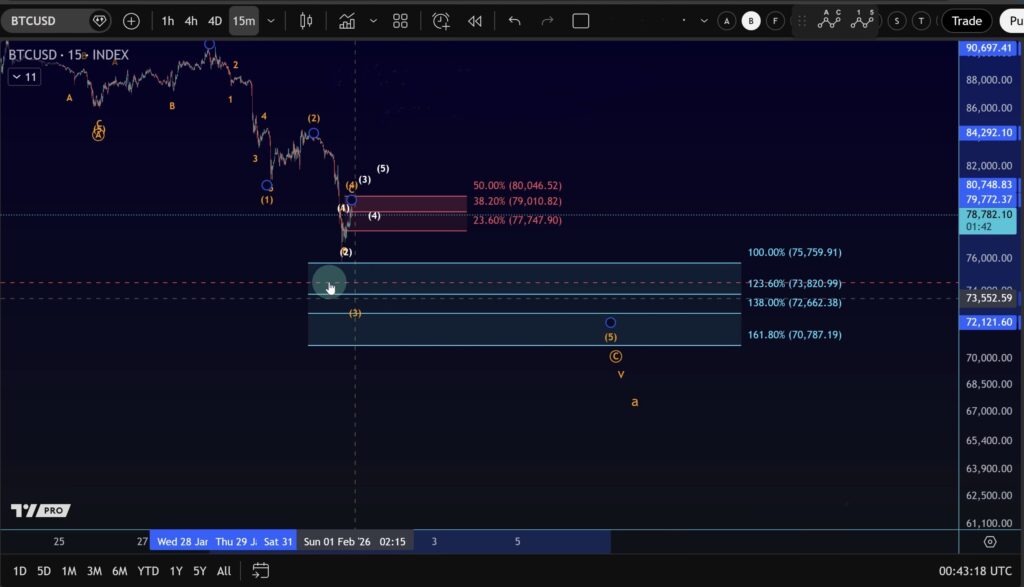The image size is (1024, 587).
Task: Open the Indicators panel icon
Action: pyautogui.click(x=347, y=21)
